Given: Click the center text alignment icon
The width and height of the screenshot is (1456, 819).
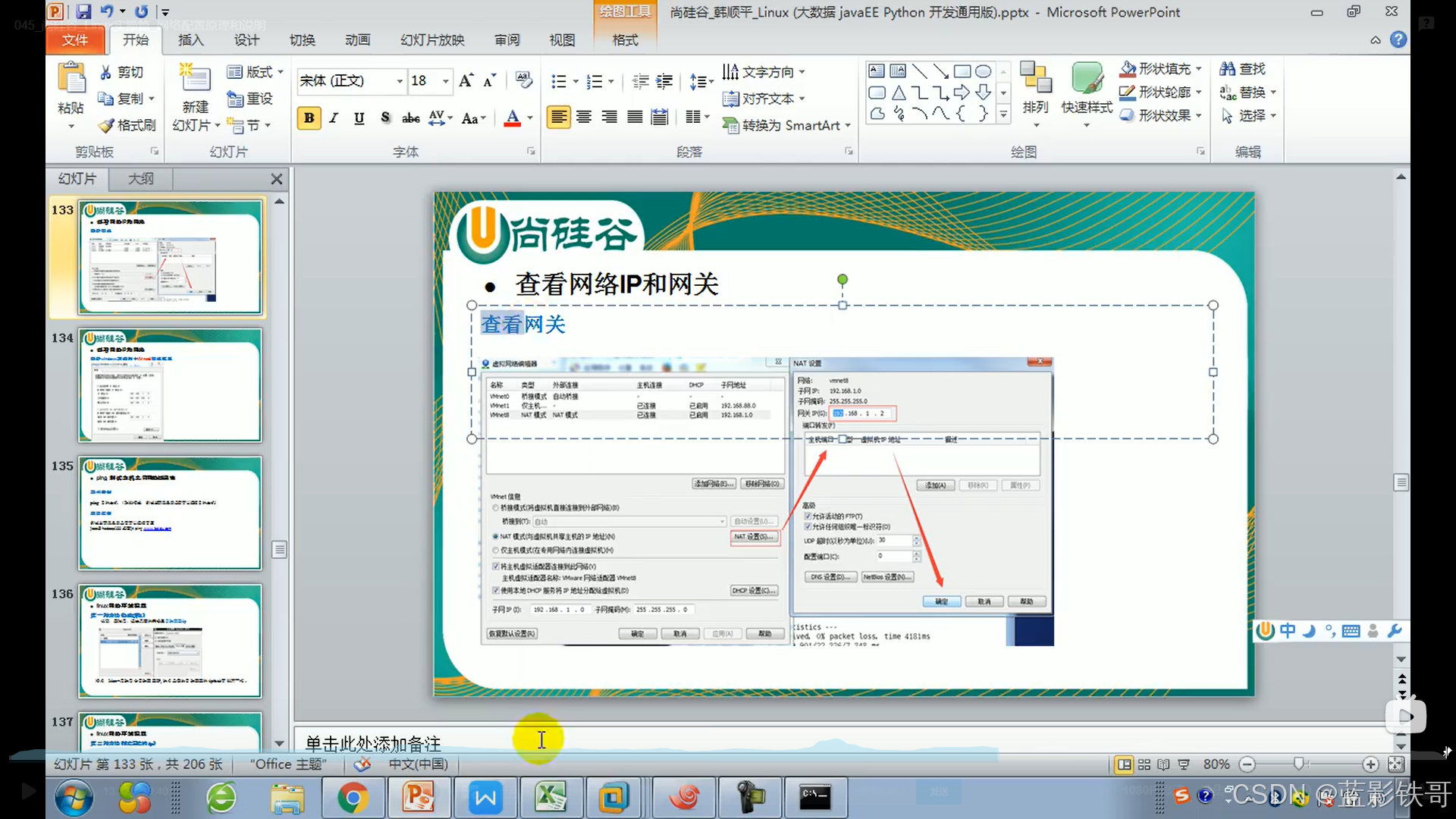Looking at the screenshot, I should tap(584, 117).
